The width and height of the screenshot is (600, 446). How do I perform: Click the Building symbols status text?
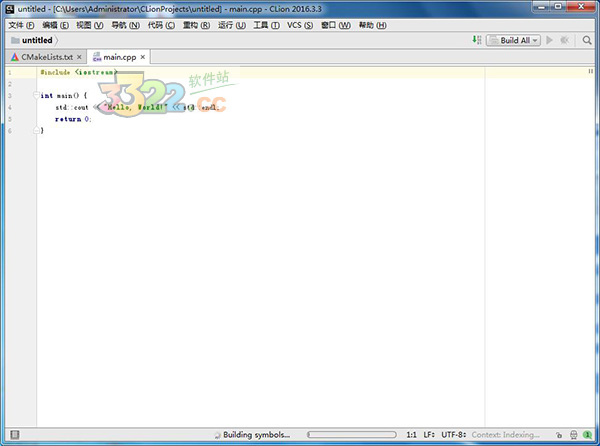(x=256, y=435)
